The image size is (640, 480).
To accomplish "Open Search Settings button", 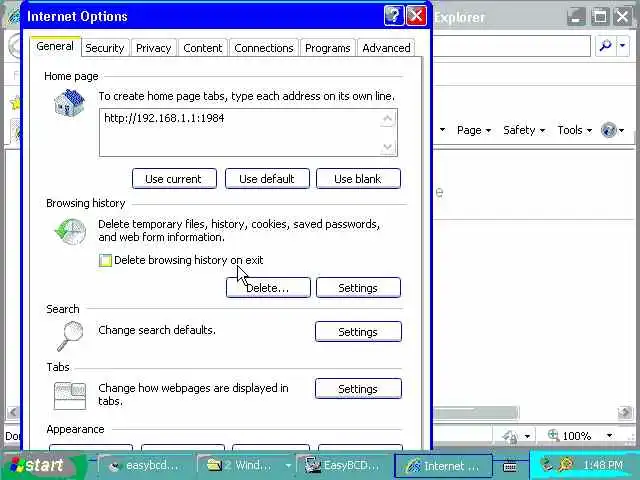I will click(358, 331).
